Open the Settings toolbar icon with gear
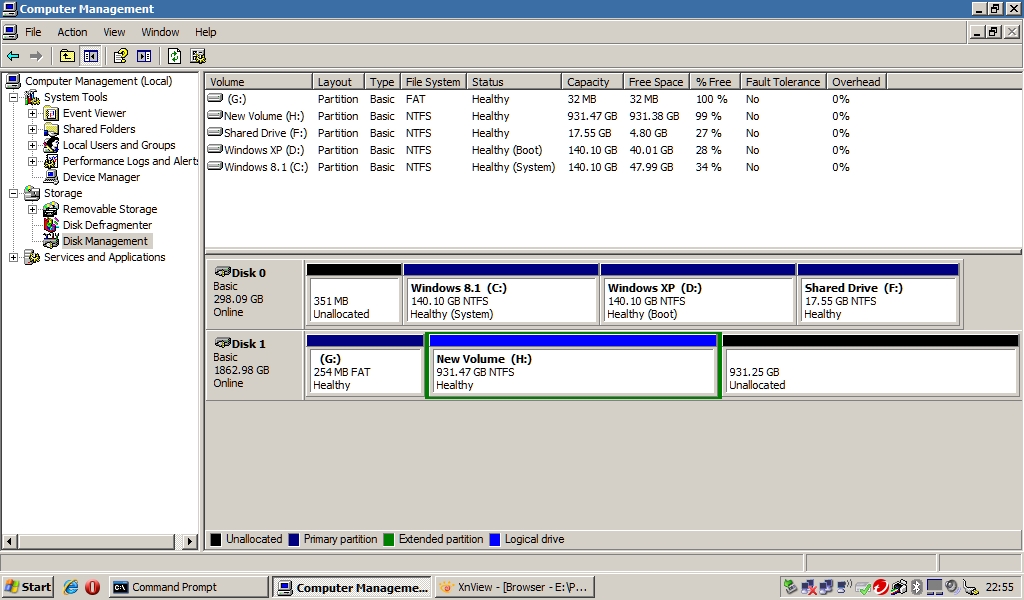1024x600 pixels. [198, 56]
